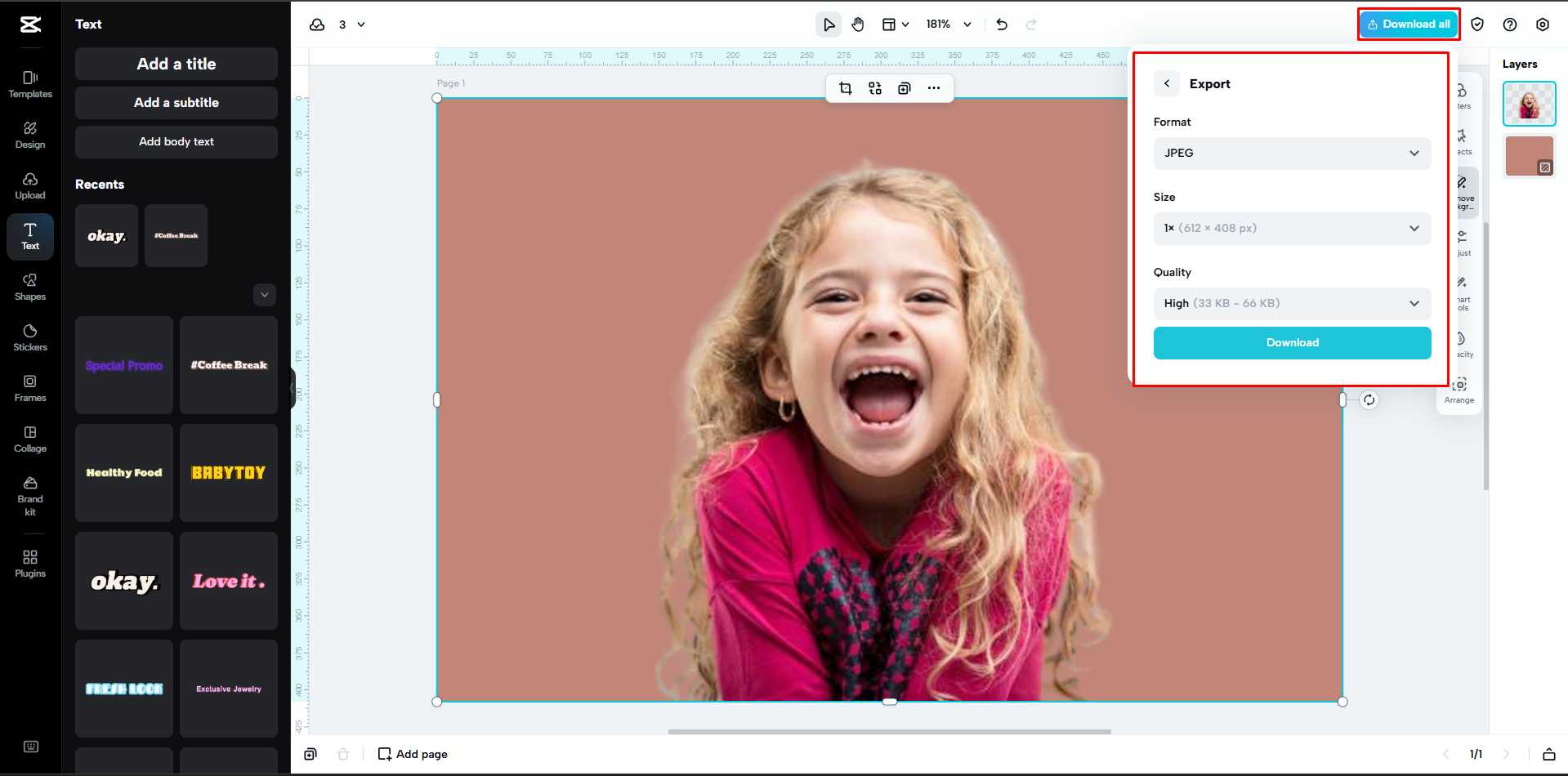Open the Smart tools panel

[1462, 292]
